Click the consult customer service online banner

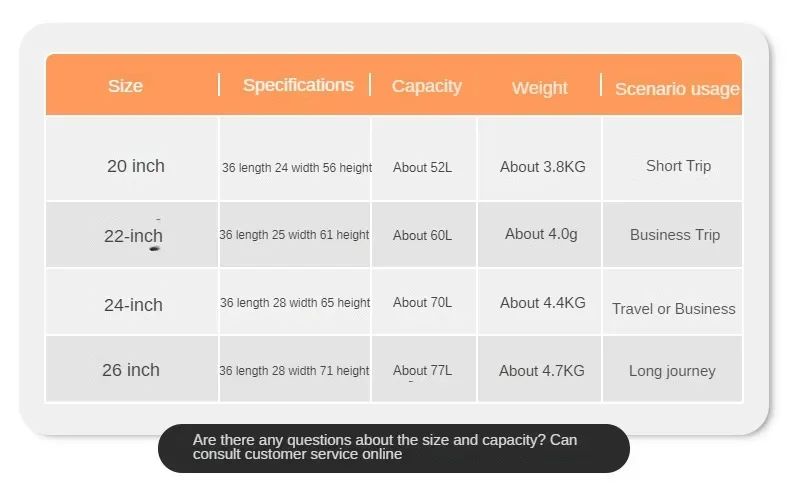394,448
